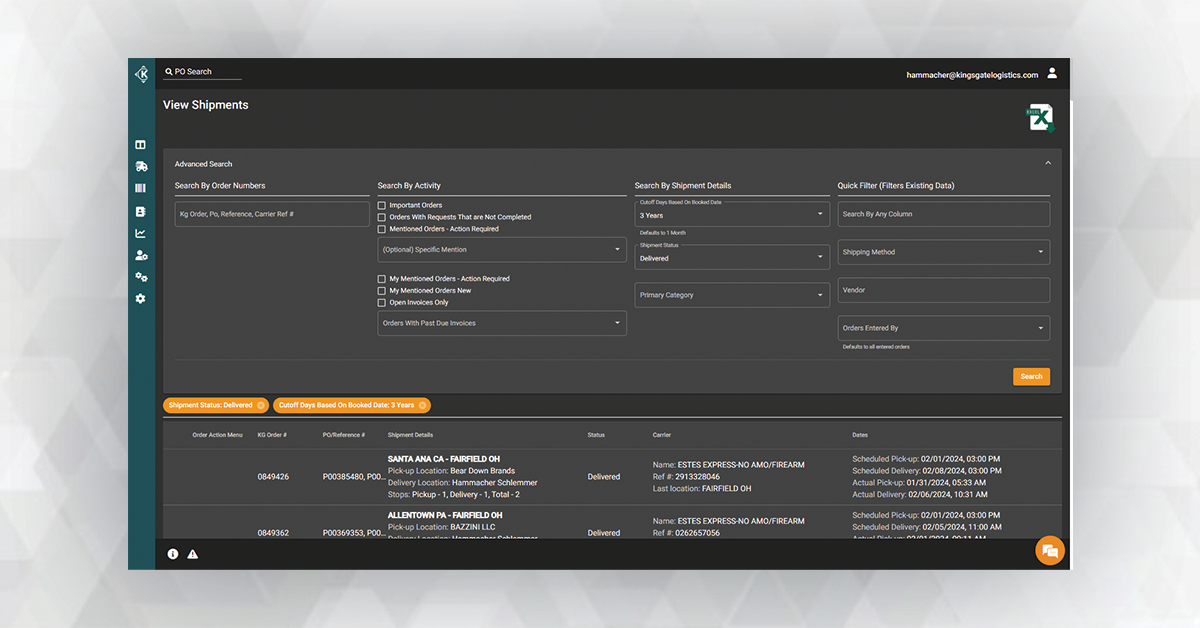Click the Search By Any Column field
Image resolution: width=1200 pixels, height=628 pixels.
point(944,214)
